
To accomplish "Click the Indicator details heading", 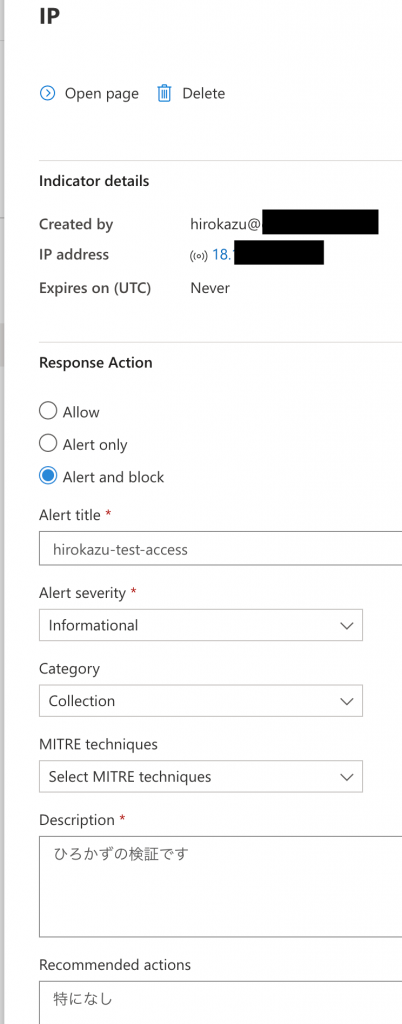I will pyautogui.click(x=94, y=181).
